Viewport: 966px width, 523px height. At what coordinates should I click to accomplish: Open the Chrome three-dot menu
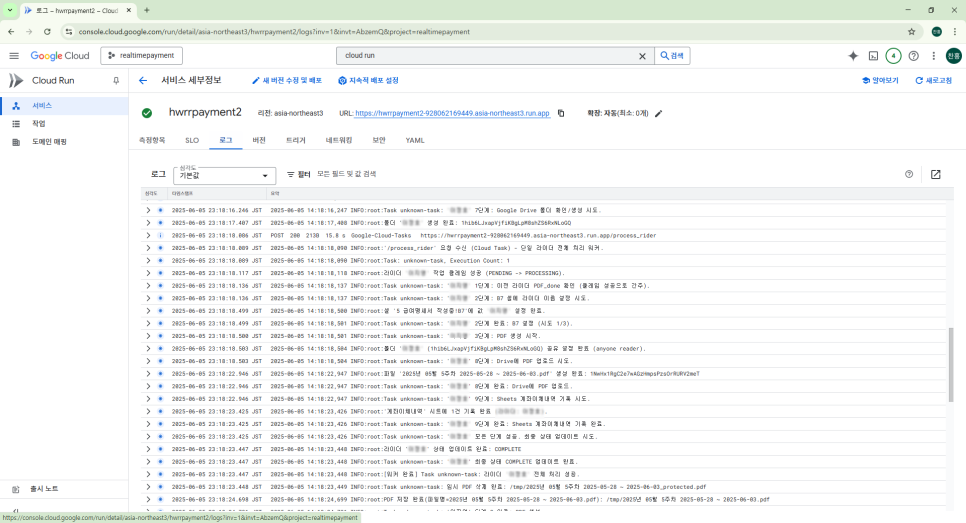pyautogui.click(x=955, y=31)
